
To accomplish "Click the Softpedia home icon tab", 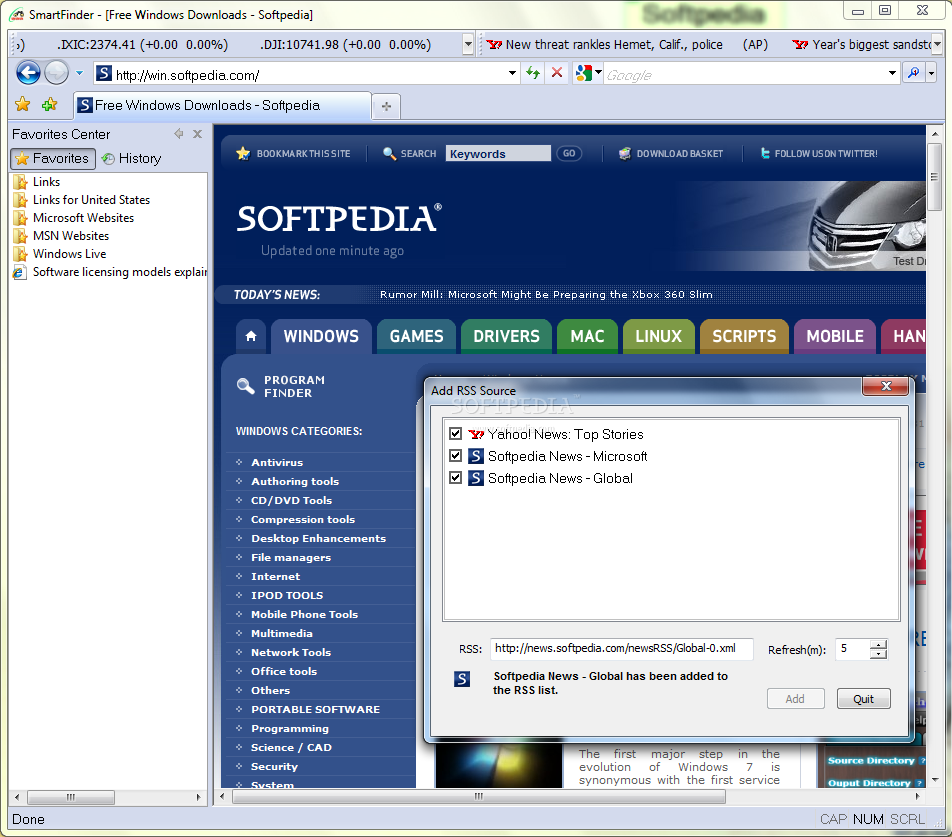I will [x=251, y=336].
